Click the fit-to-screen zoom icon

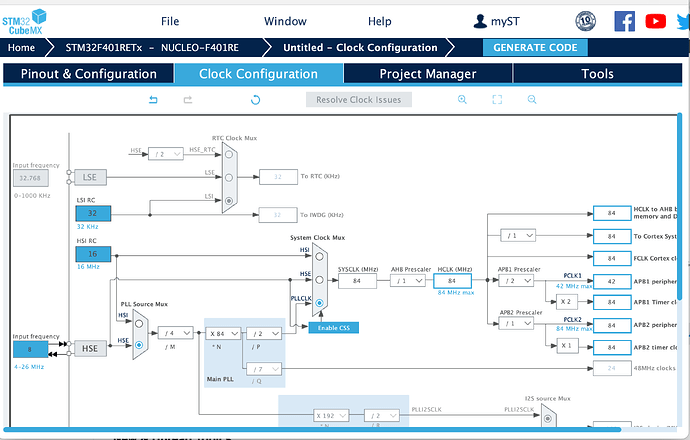pos(497,99)
